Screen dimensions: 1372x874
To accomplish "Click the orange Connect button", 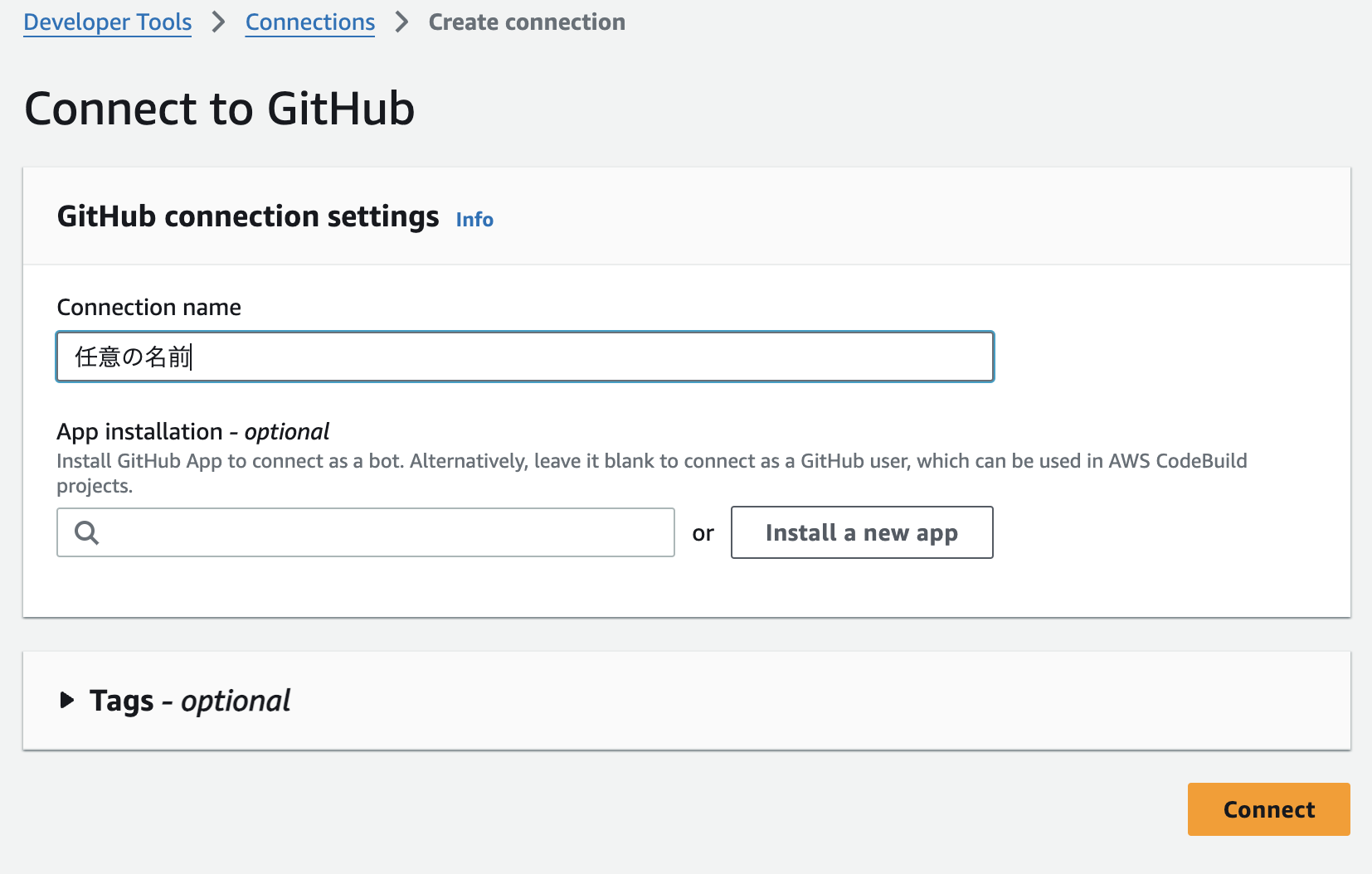I will (x=1268, y=809).
